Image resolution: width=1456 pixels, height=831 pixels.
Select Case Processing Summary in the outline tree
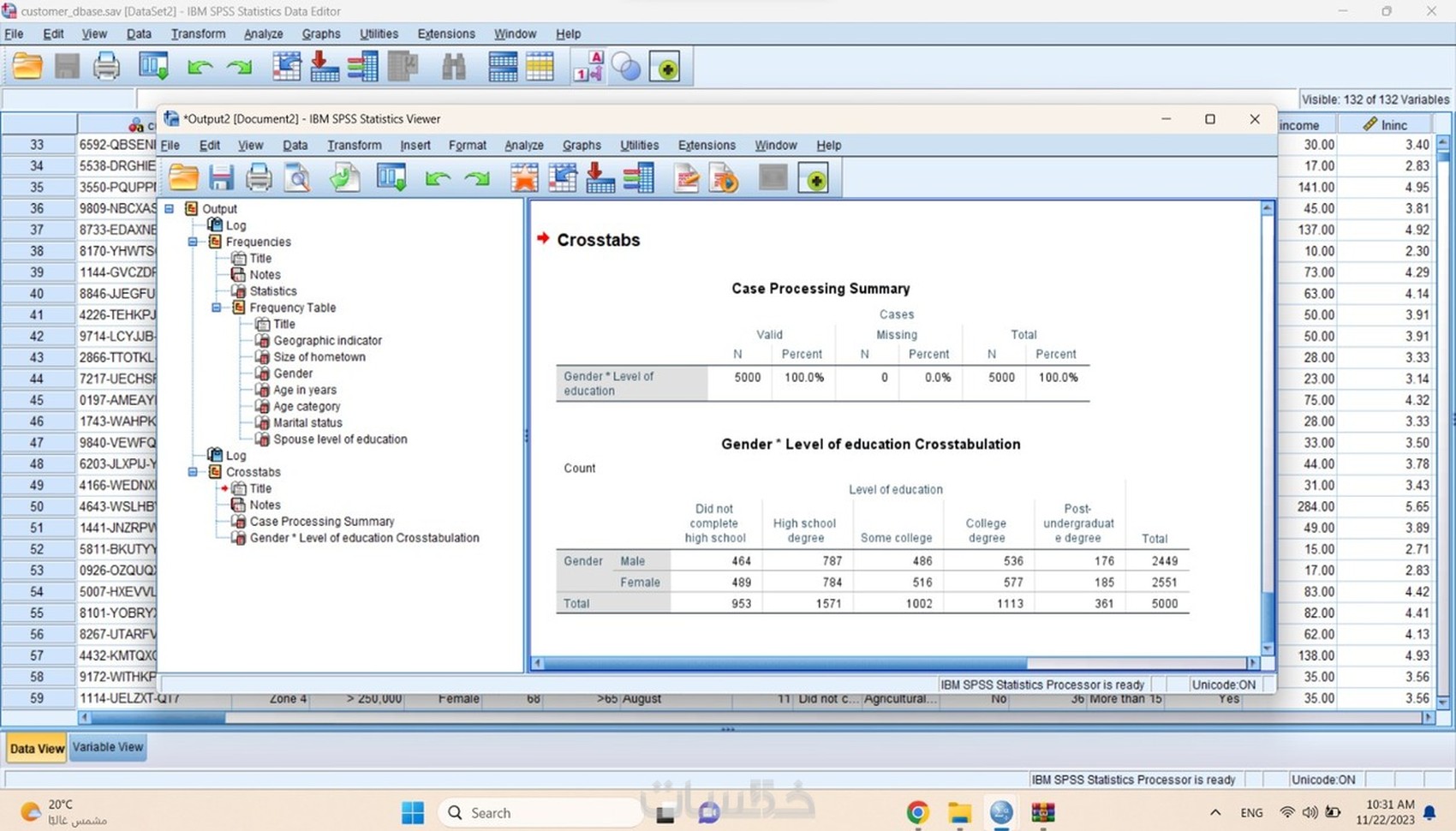click(x=322, y=521)
